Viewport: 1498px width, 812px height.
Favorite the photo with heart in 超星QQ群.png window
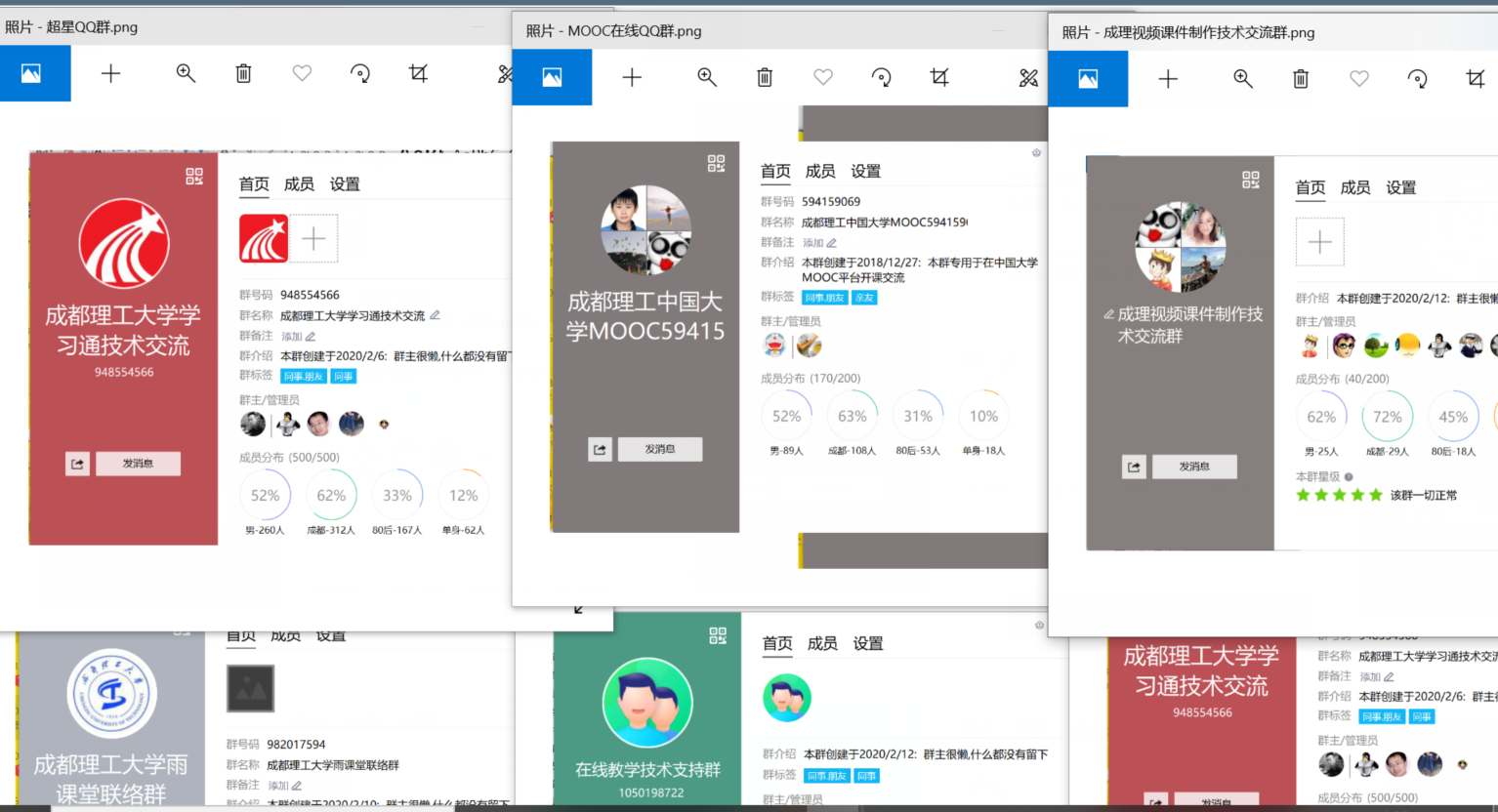tap(302, 73)
